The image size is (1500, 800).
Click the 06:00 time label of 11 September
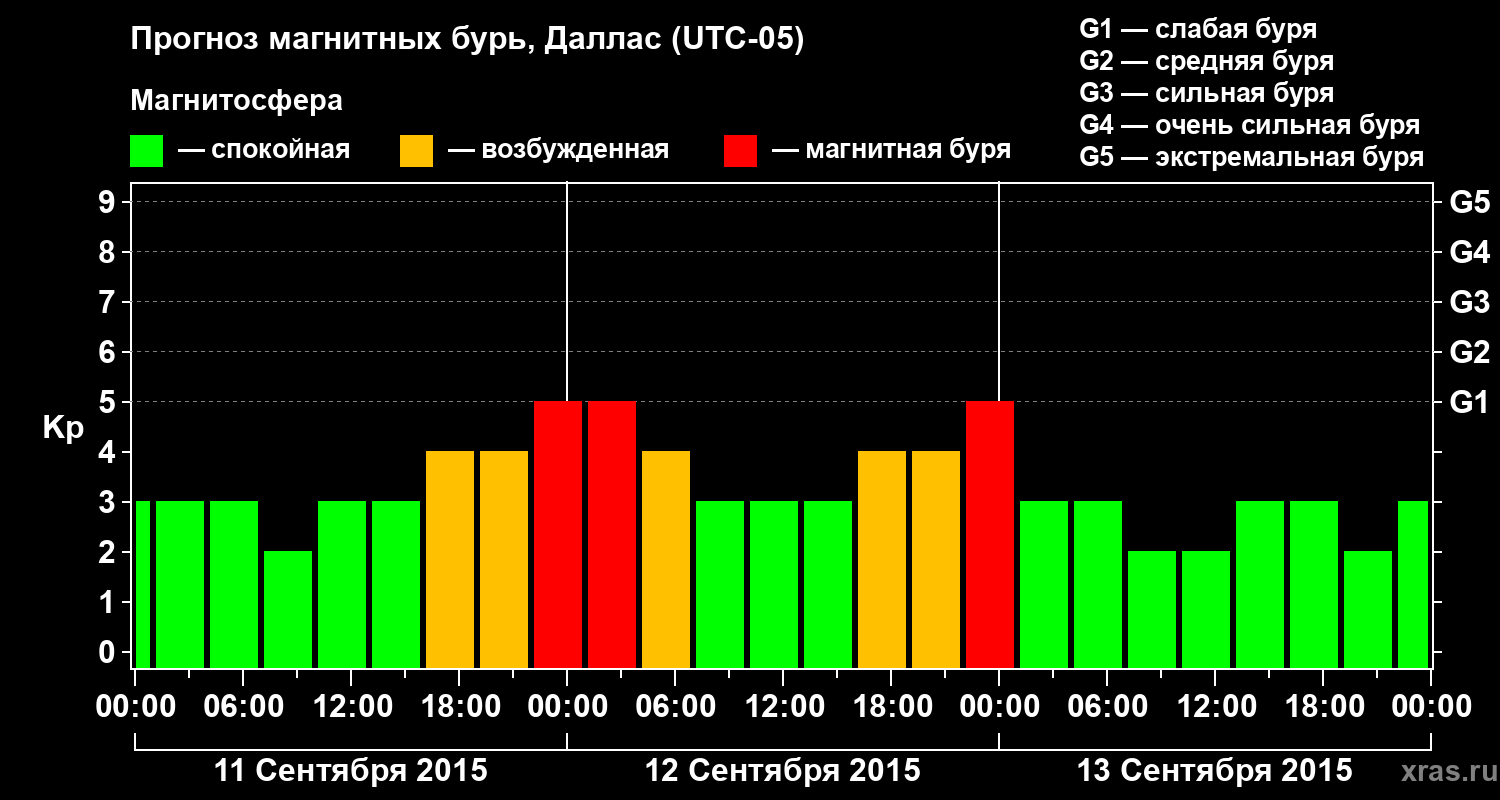(x=244, y=707)
